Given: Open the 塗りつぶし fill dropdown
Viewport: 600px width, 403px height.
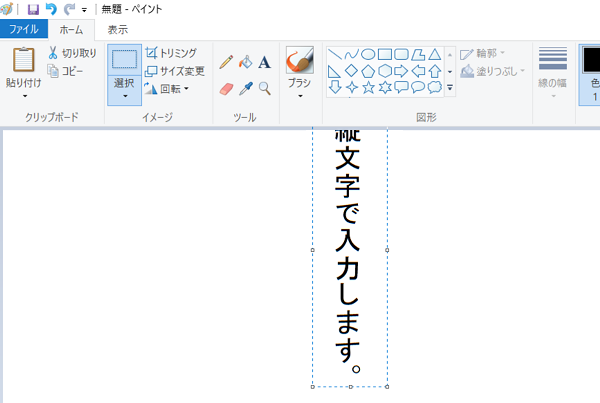Looking at the screenshot, I should point(492,71).
